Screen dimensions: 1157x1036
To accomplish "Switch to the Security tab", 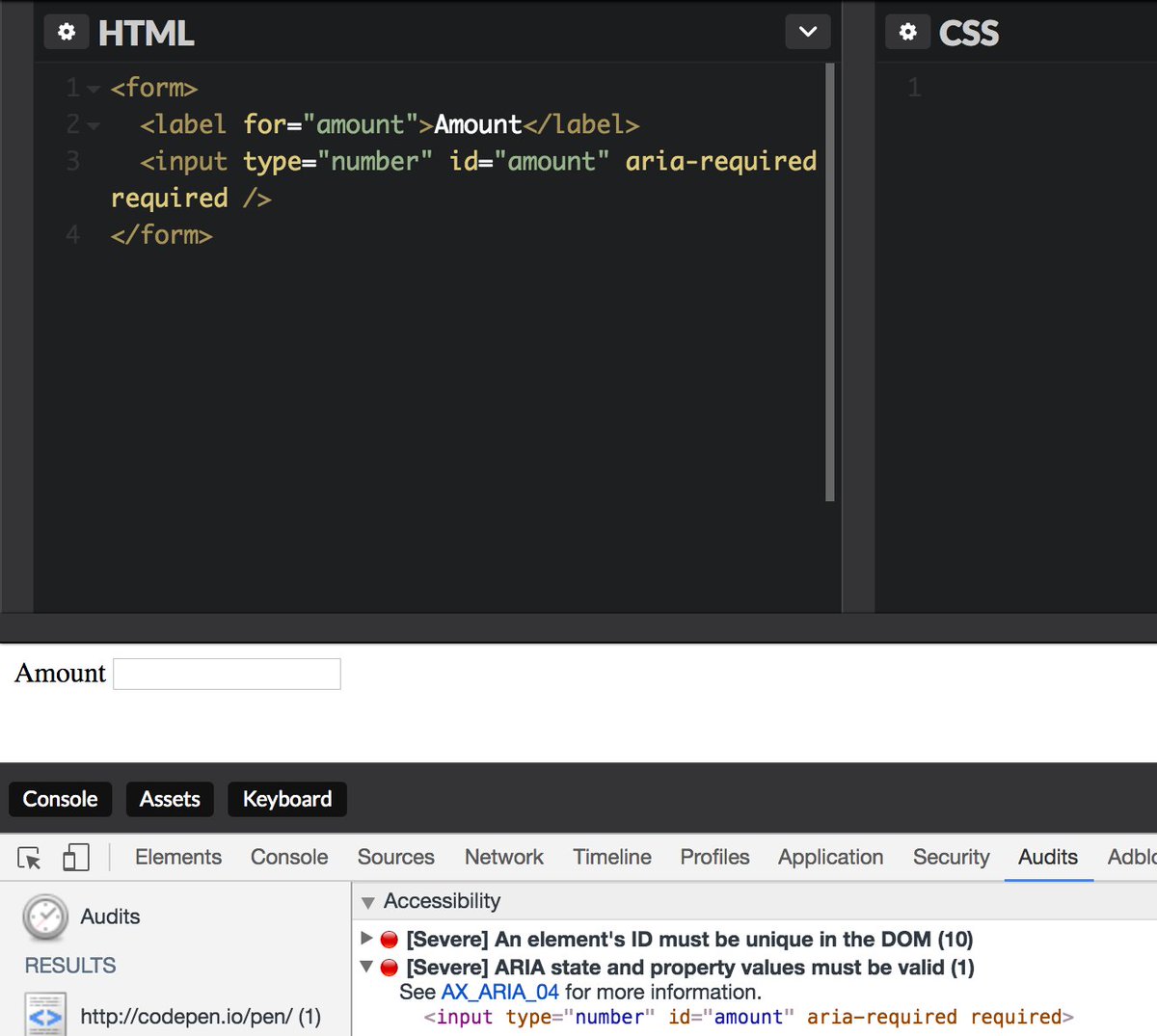I will 952,857.
